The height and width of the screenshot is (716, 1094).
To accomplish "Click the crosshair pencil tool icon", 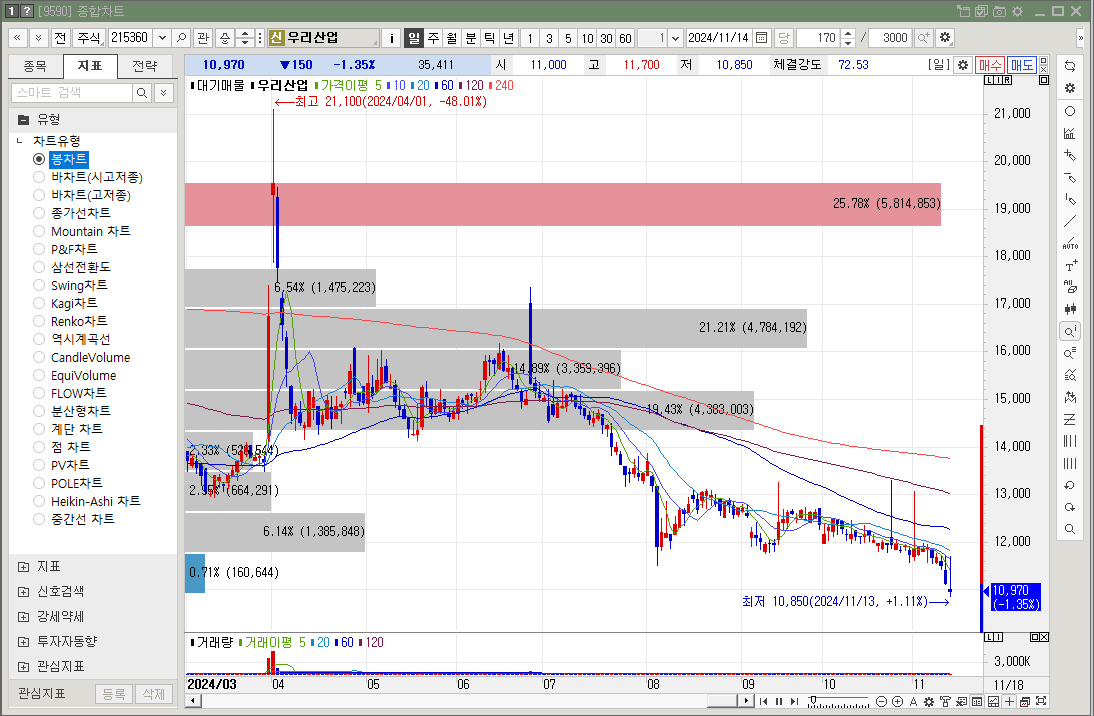I will [x=1070, y=155].
